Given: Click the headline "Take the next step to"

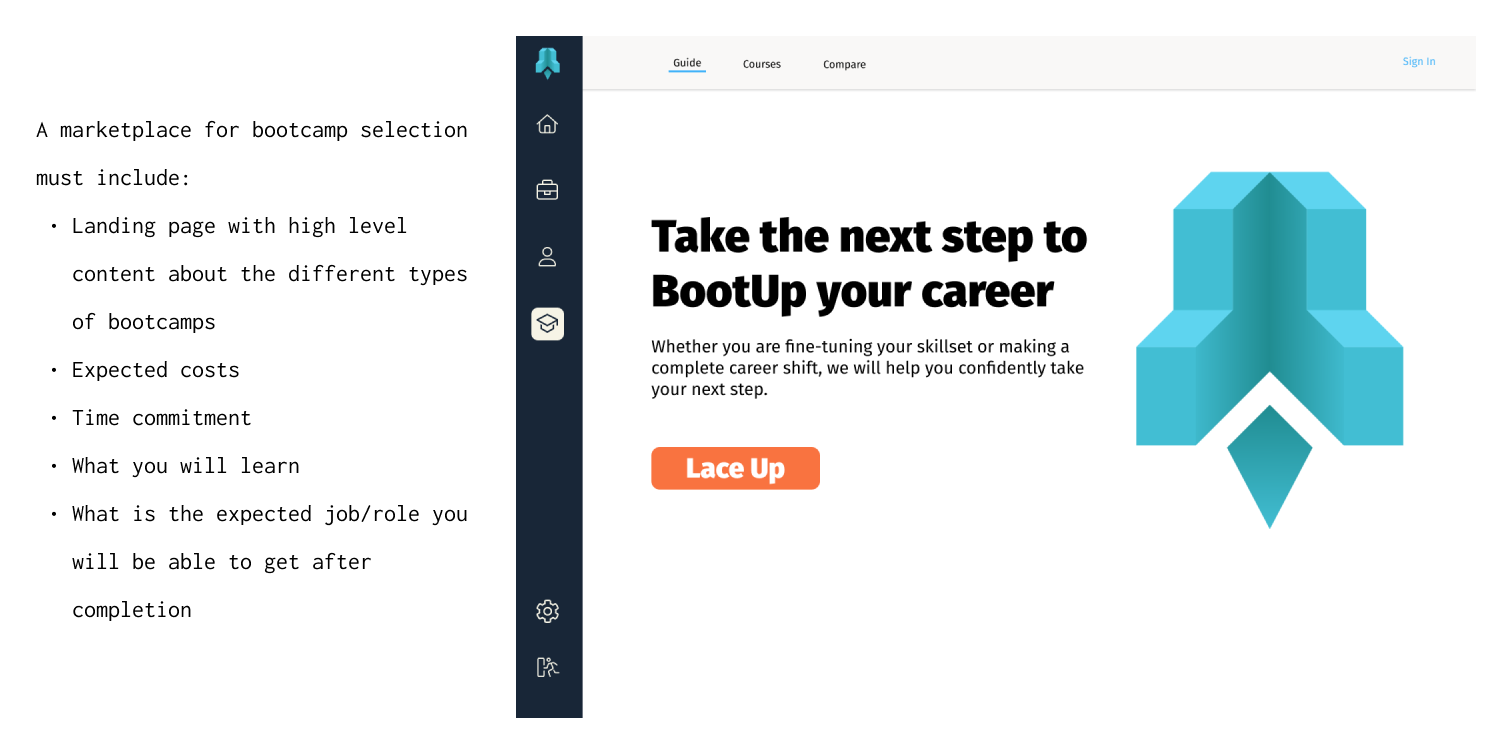Looking at the screenshot, I should [869, 238].
